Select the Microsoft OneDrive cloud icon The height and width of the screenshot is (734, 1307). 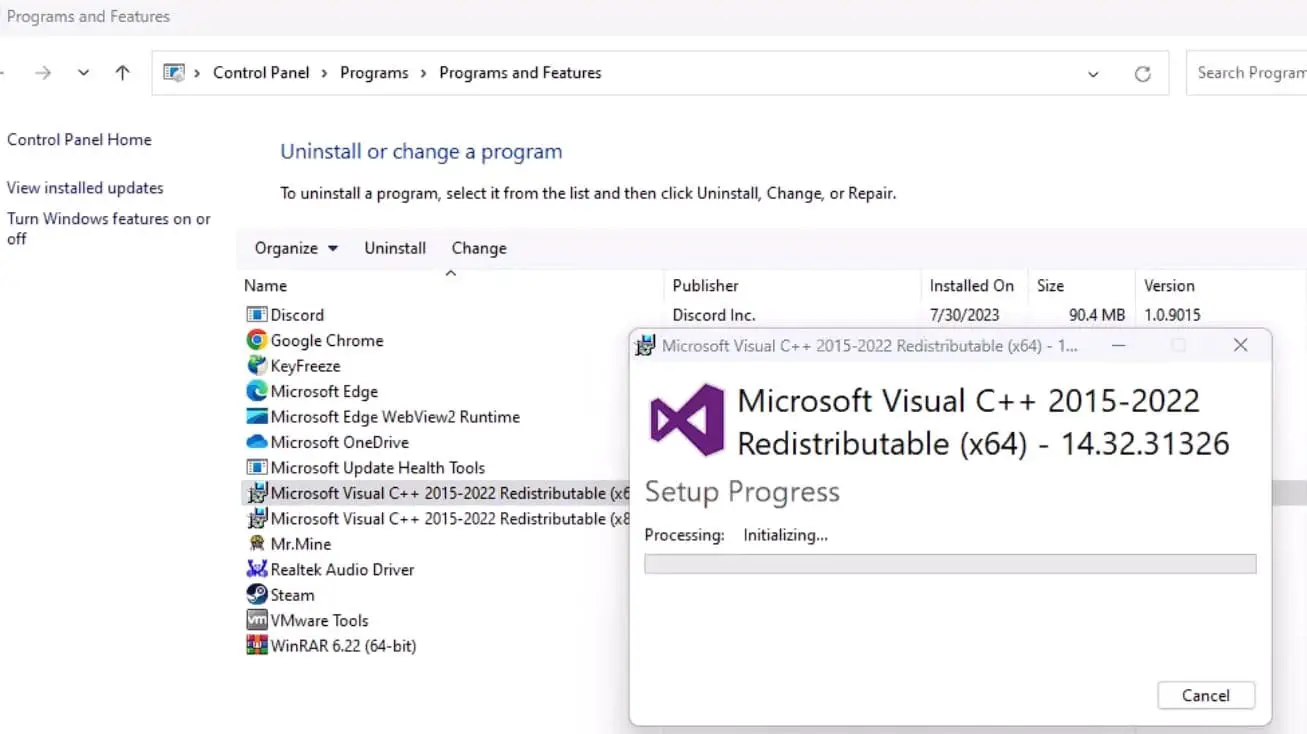pyautogui.click(x=257, y=442)
